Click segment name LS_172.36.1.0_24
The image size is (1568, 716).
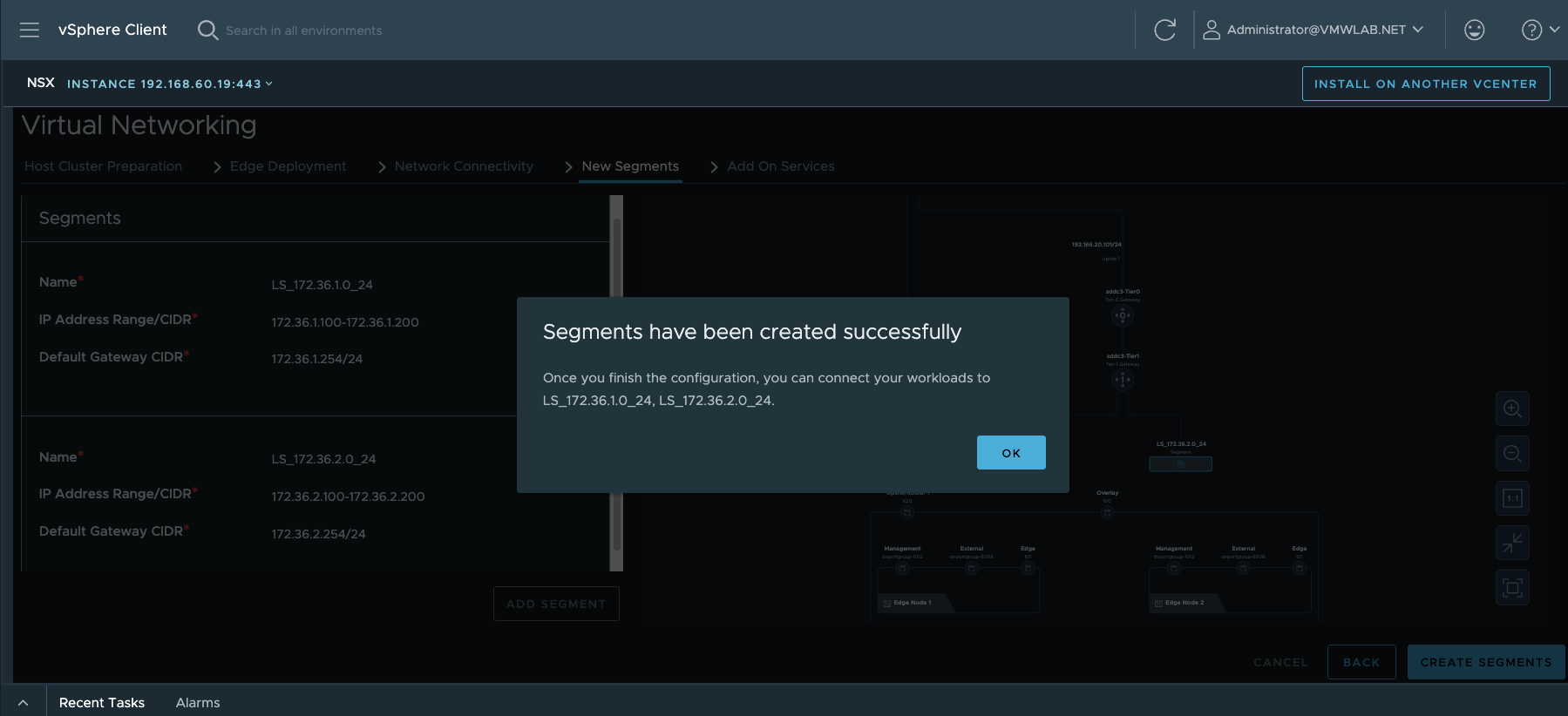point(322,285)
